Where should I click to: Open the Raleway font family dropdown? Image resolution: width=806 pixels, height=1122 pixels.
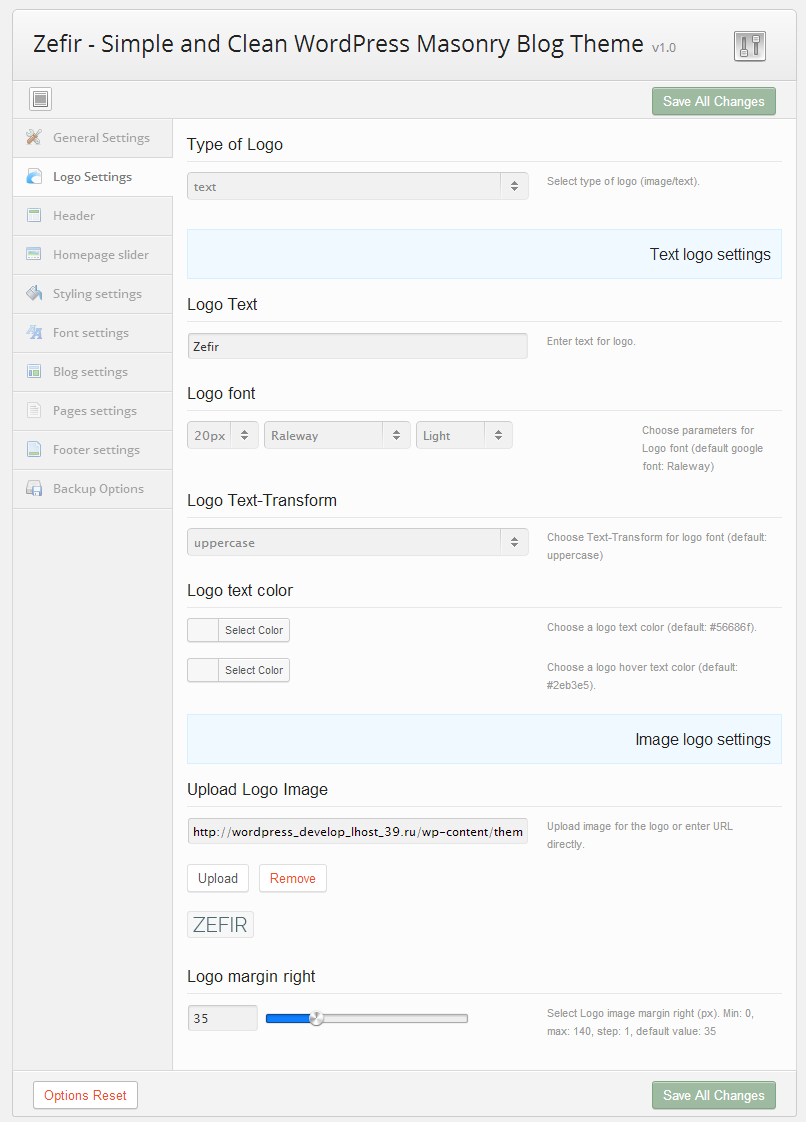(x=337, y=435)
